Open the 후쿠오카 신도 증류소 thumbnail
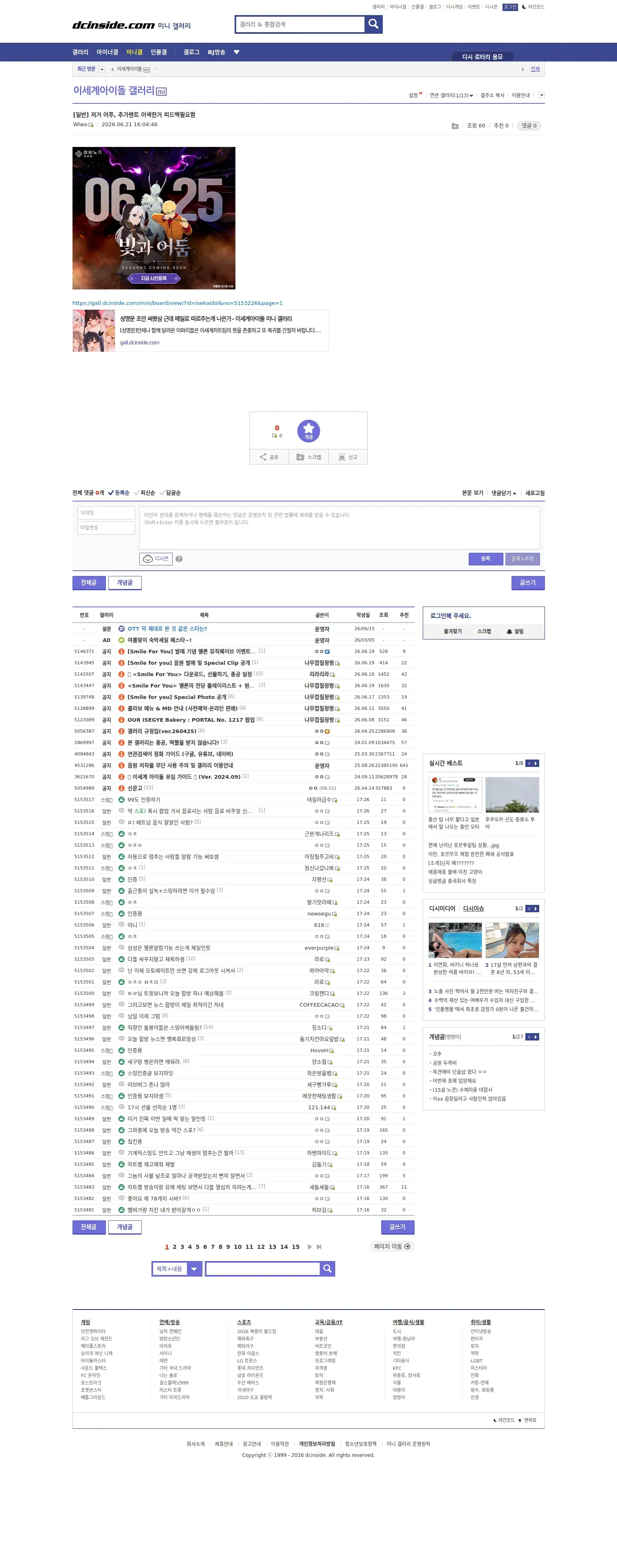 pyautogui.click(x=512, y=794)
